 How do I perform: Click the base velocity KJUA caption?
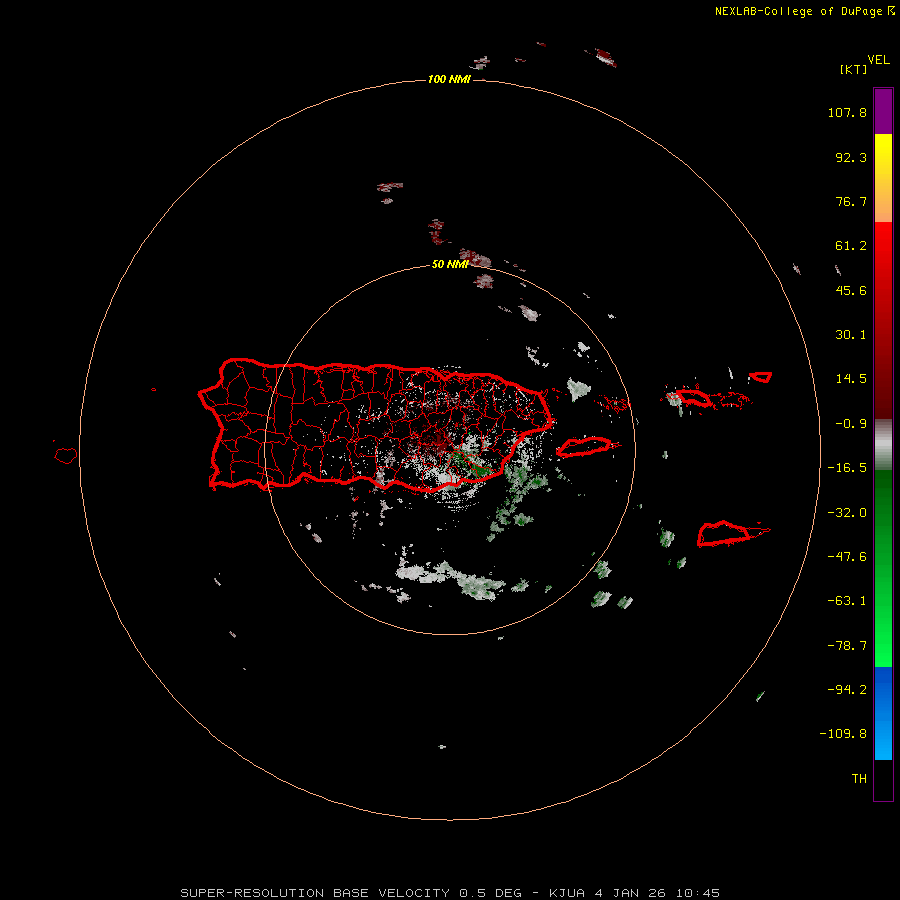pyautogui.click(x=450, y=893)
